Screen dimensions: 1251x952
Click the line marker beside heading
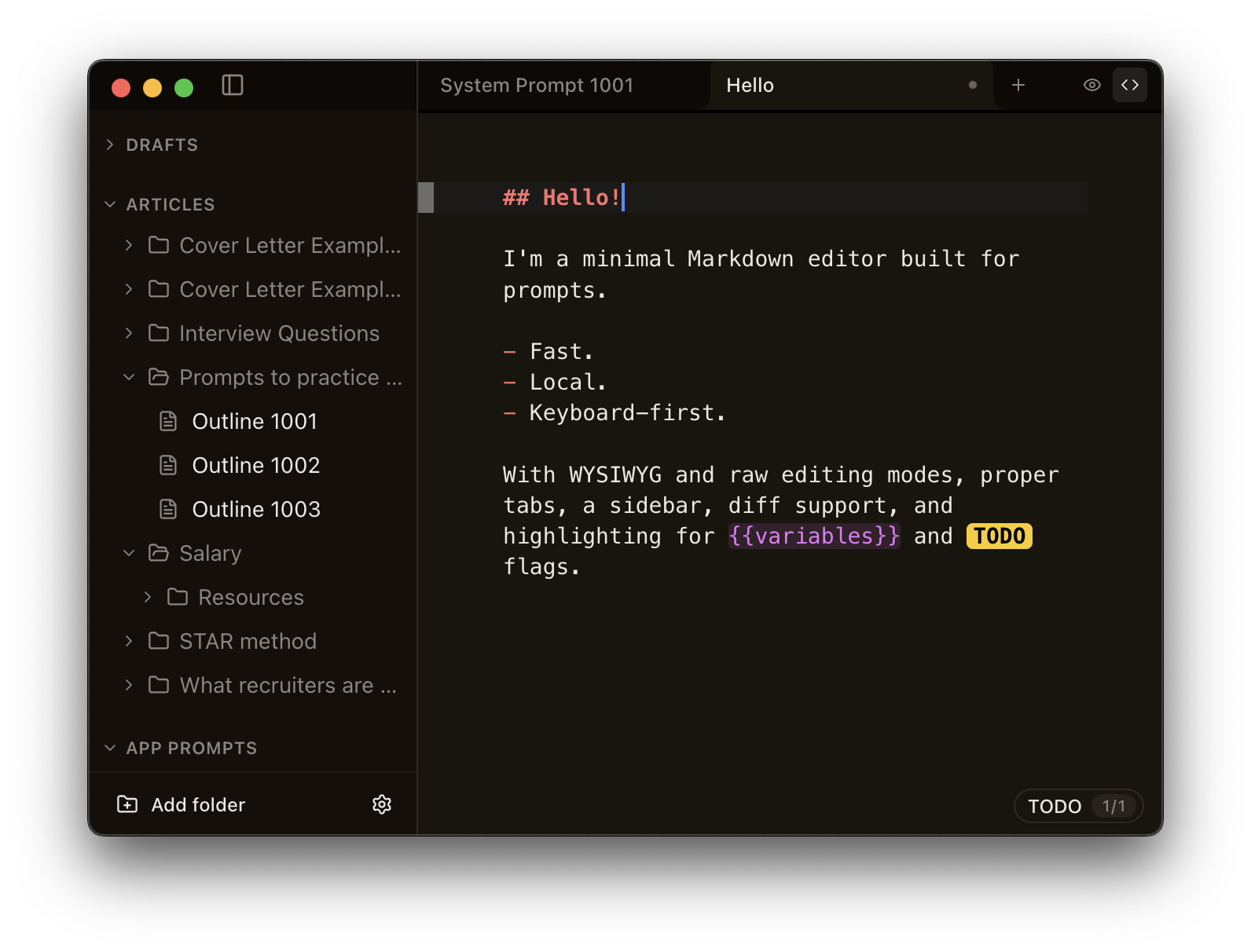426,197
